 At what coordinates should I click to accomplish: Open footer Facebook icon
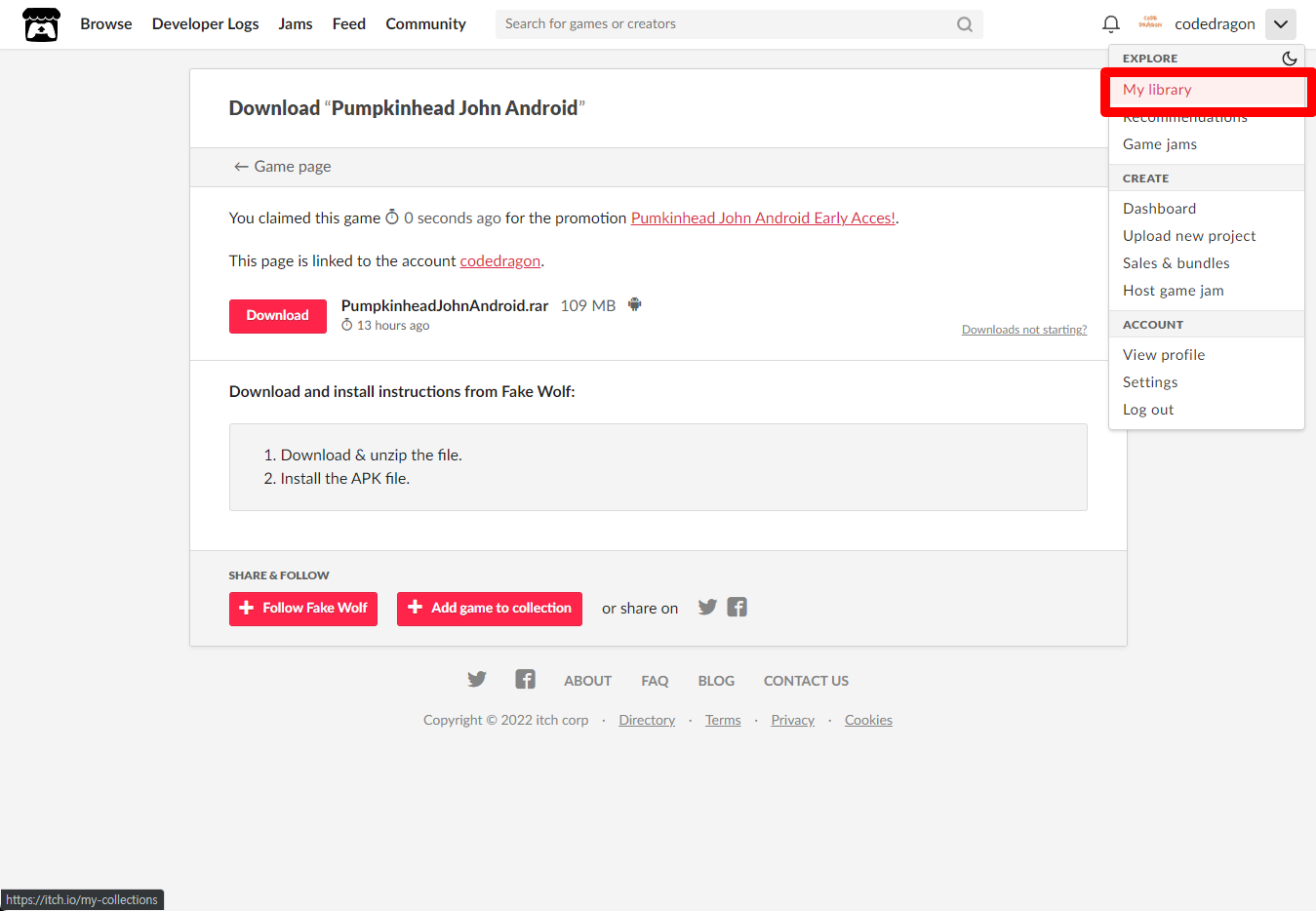(x=525, y=680)
